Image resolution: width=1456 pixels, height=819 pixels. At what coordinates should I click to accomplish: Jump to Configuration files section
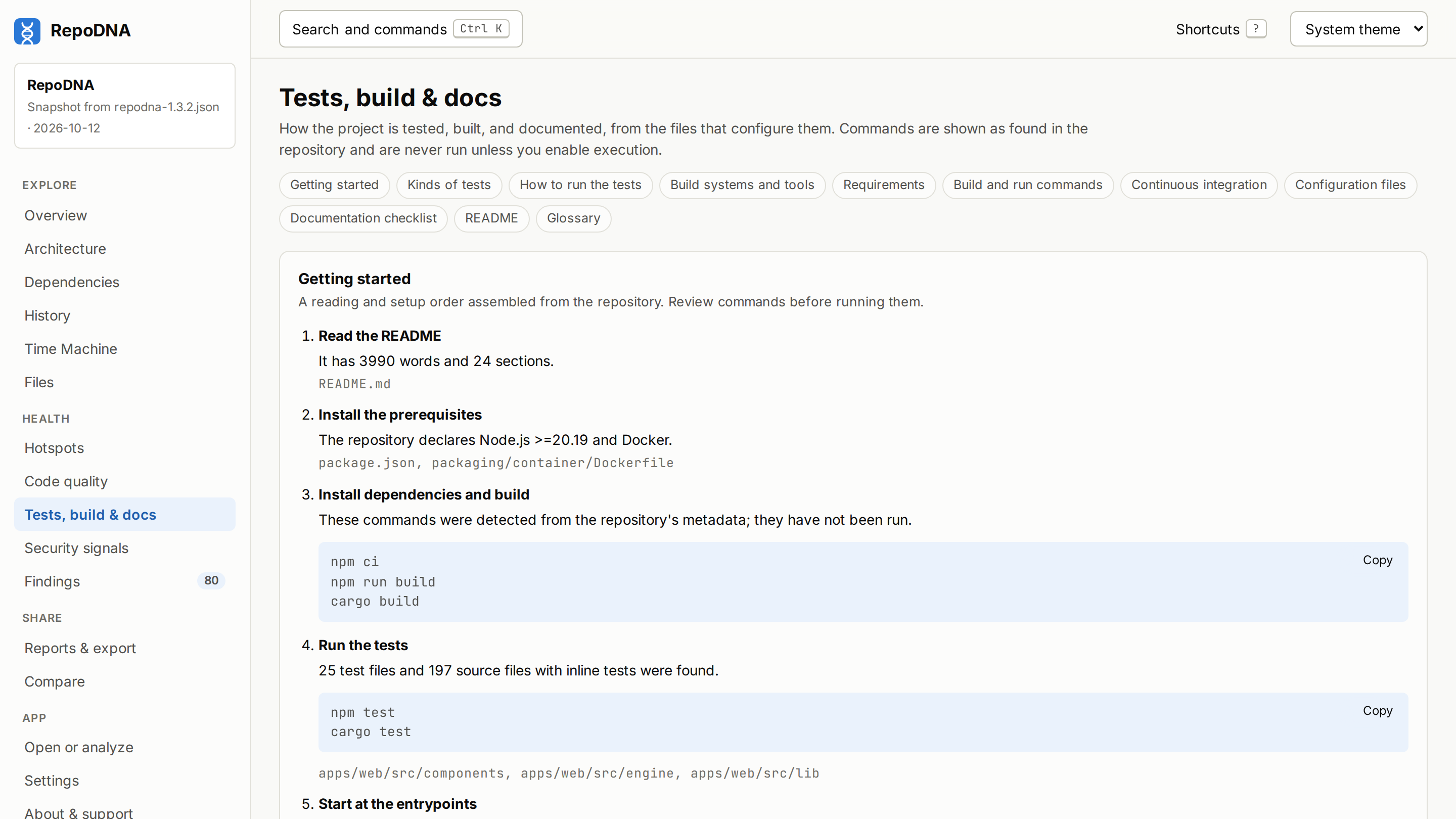click(x=1350, y=185)
